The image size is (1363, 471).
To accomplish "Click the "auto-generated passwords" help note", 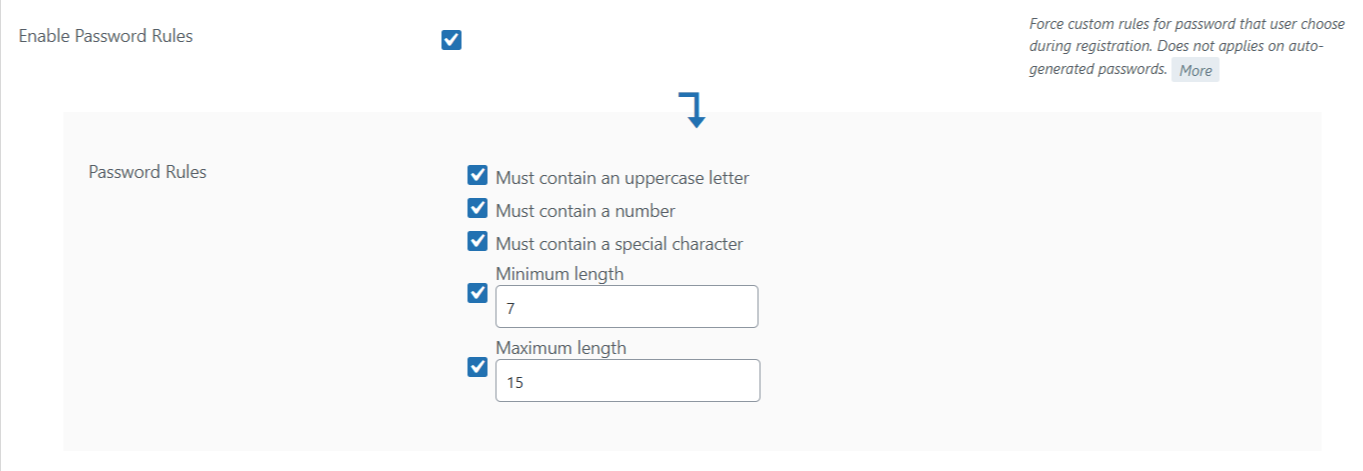I will coord(1097,70).
